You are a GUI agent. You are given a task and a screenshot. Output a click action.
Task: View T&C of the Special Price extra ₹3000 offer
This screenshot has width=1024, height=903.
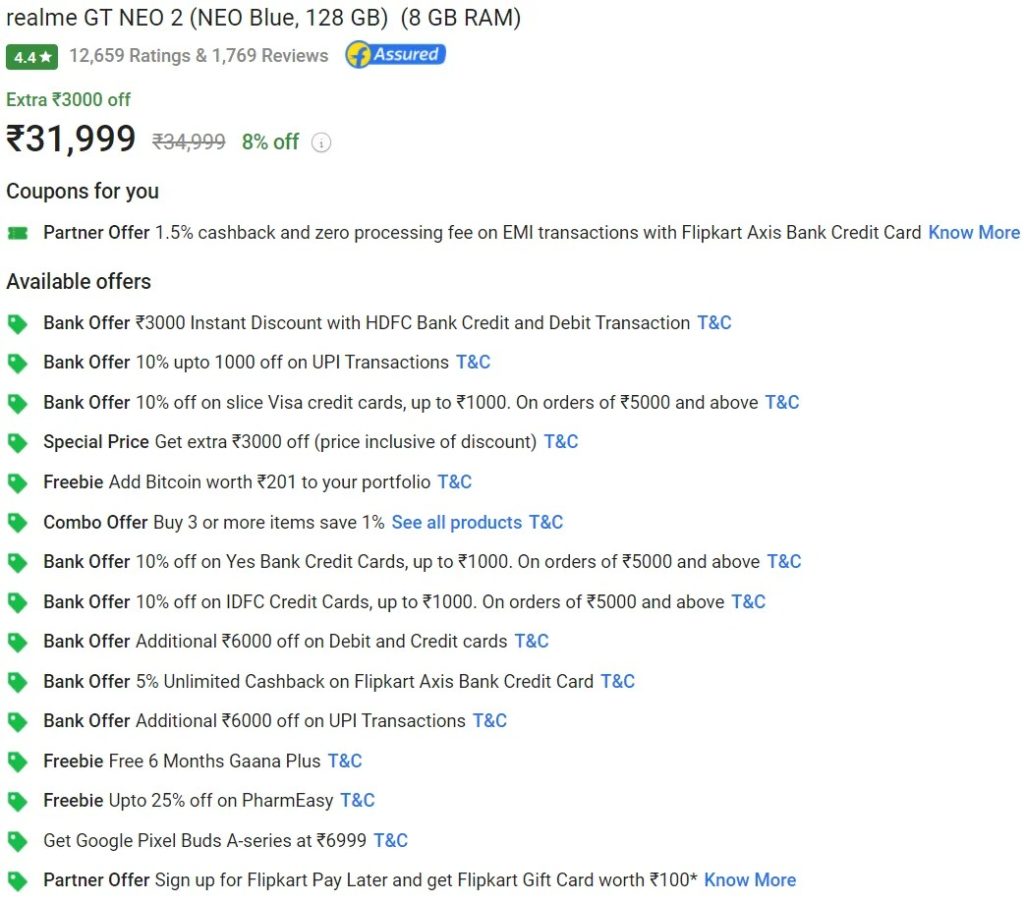point(561,442)
